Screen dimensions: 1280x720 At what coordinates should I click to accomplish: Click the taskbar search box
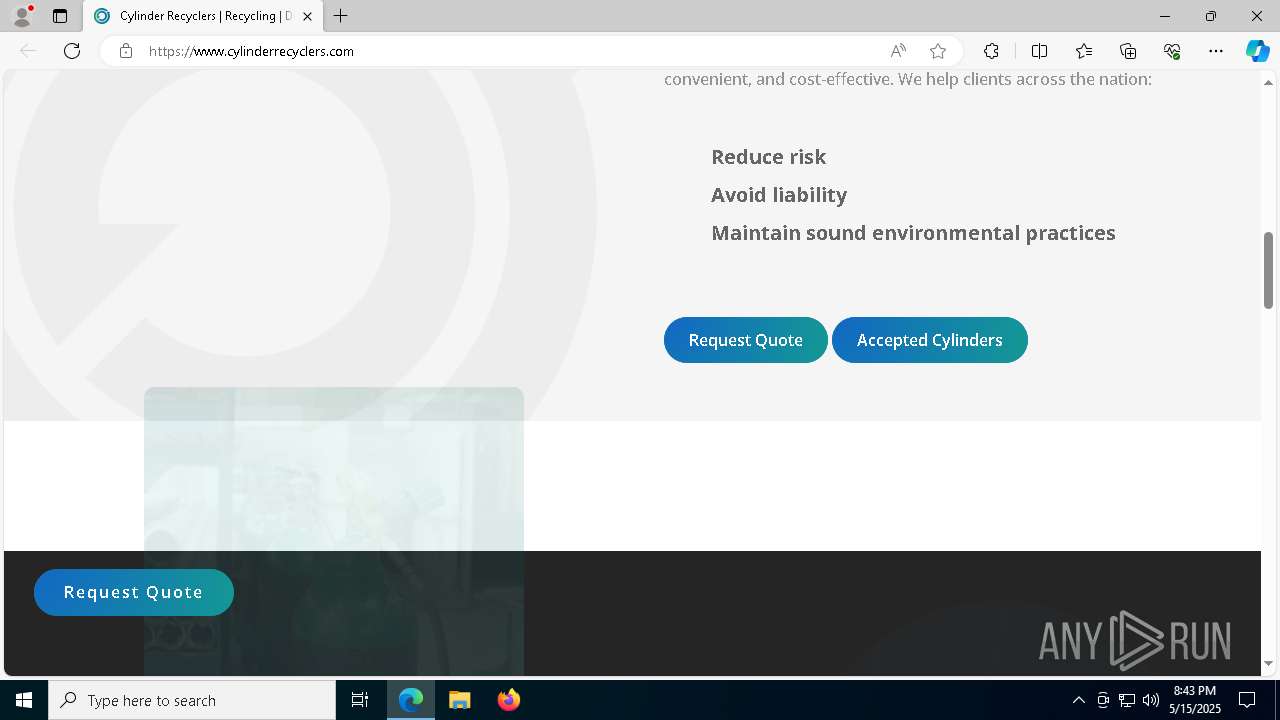click(x=192, y=700)
